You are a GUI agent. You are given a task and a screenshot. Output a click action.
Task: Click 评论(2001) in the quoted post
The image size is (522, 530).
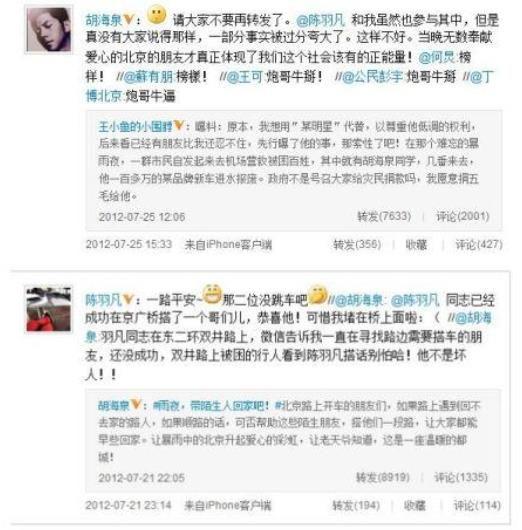click(x=462, y=216)
